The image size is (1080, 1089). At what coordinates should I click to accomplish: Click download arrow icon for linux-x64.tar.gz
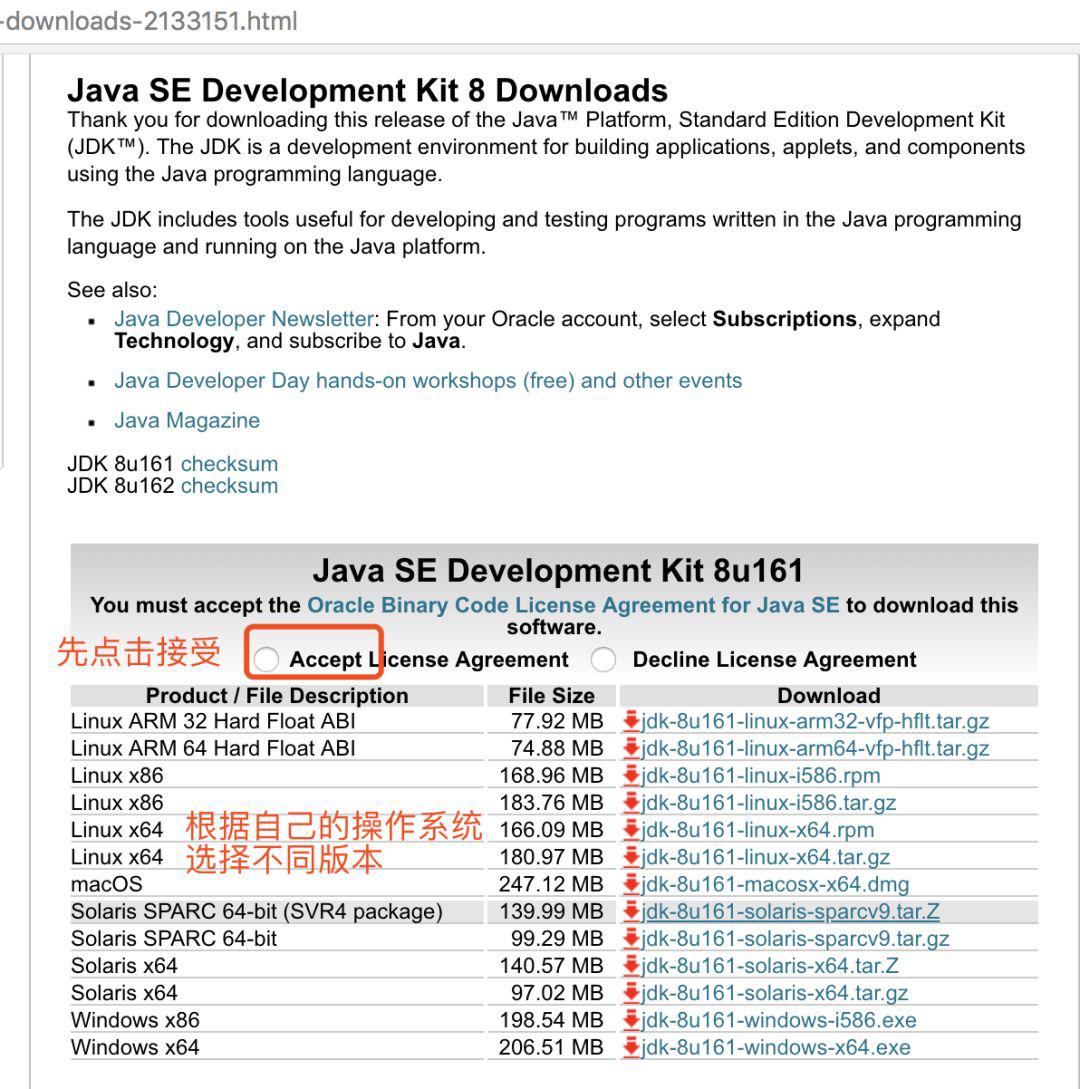point(631,856)
